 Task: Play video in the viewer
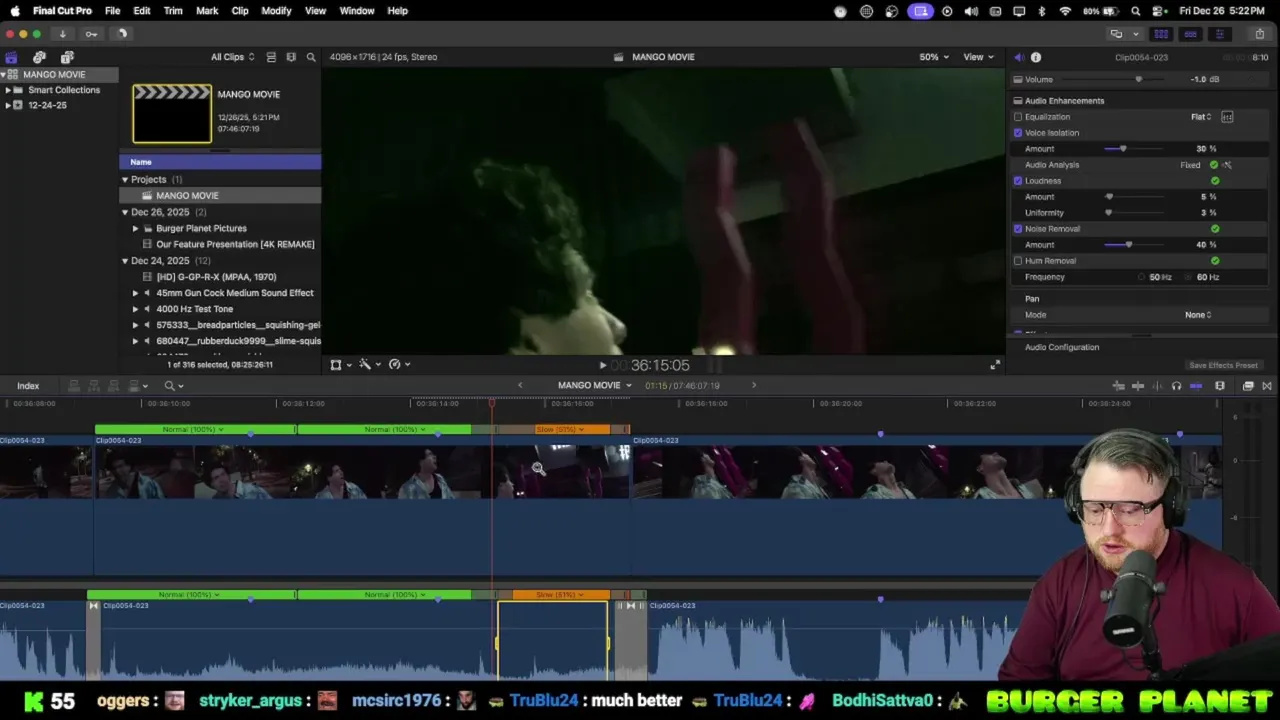tap(602, 366)
